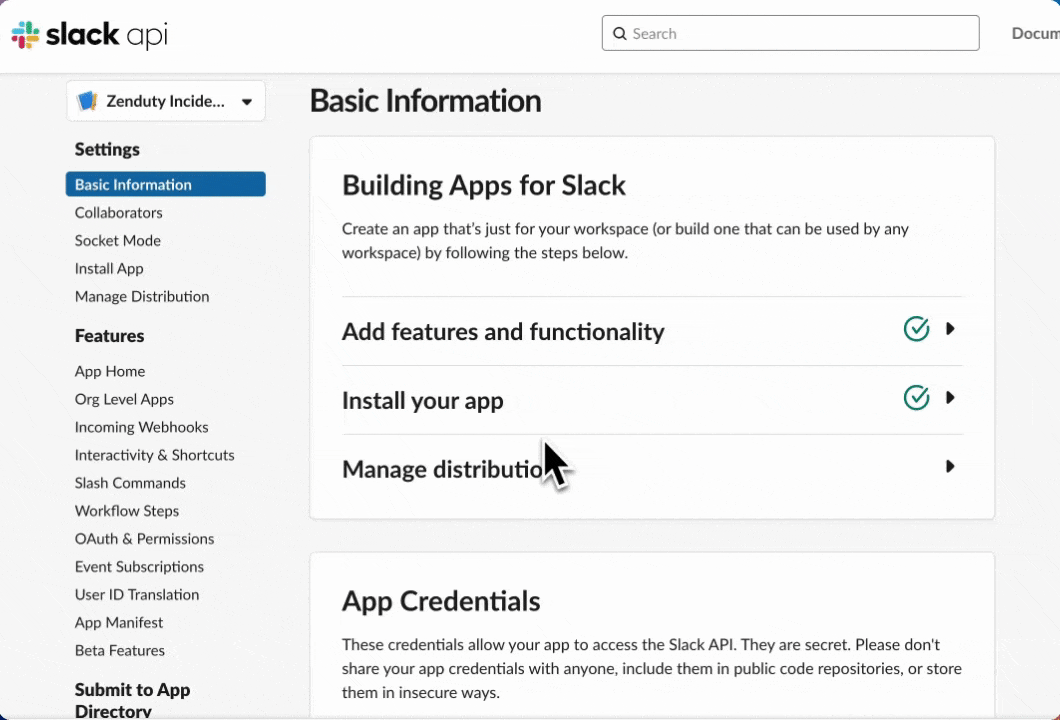
Task: Click the Submit to App Directory heading
Action: [x=132, y=700]
